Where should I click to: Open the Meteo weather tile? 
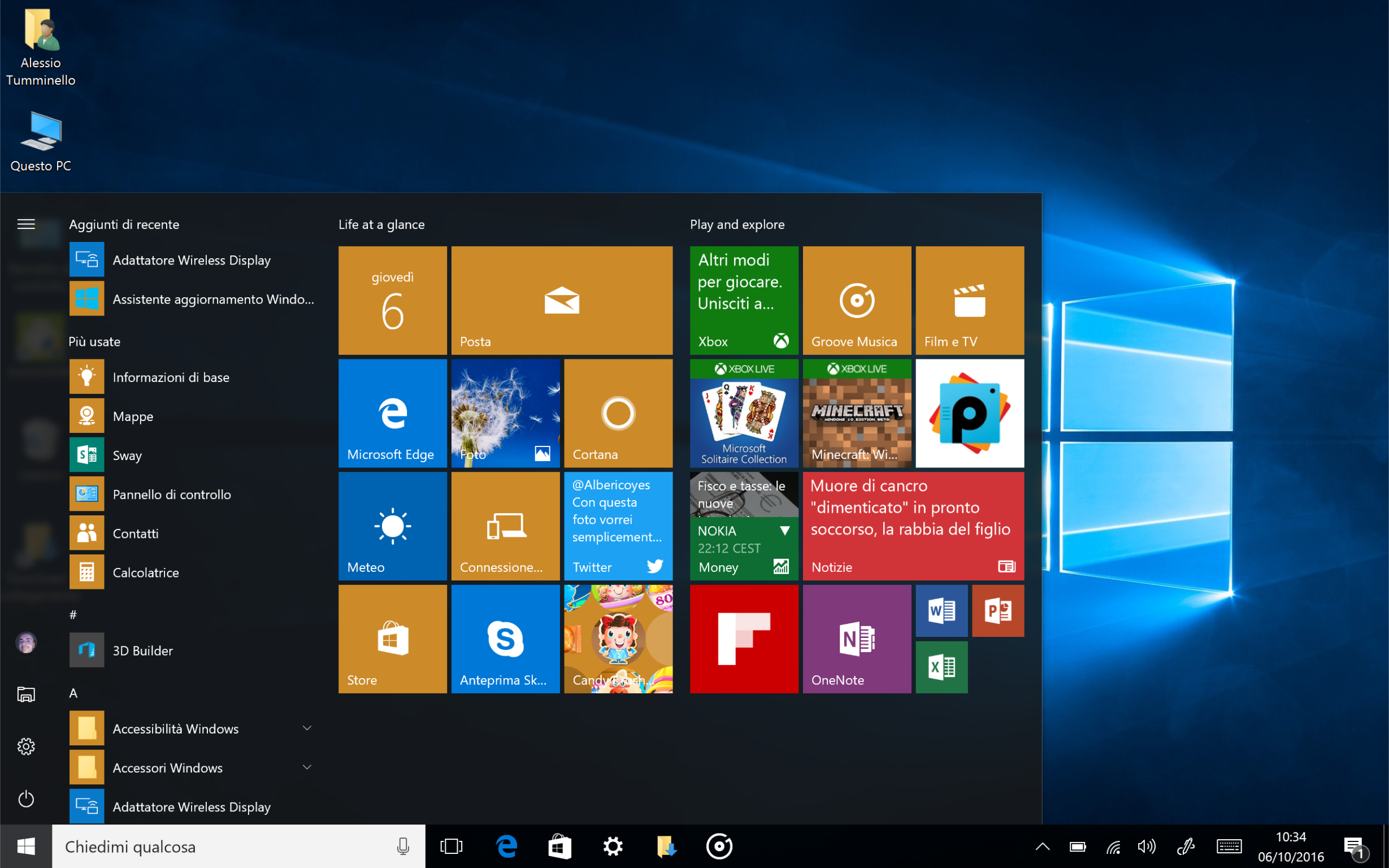coord(393,526)
